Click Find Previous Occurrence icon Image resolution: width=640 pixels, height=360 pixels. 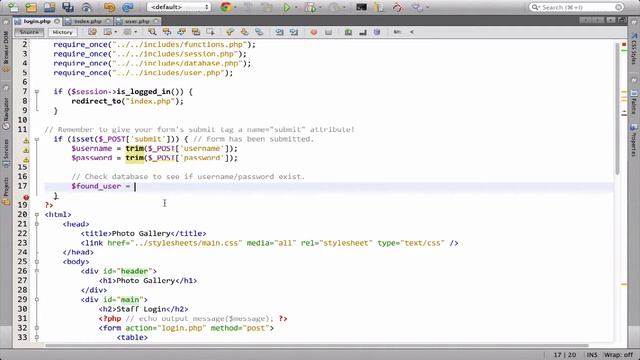click(x=167, y=32)
